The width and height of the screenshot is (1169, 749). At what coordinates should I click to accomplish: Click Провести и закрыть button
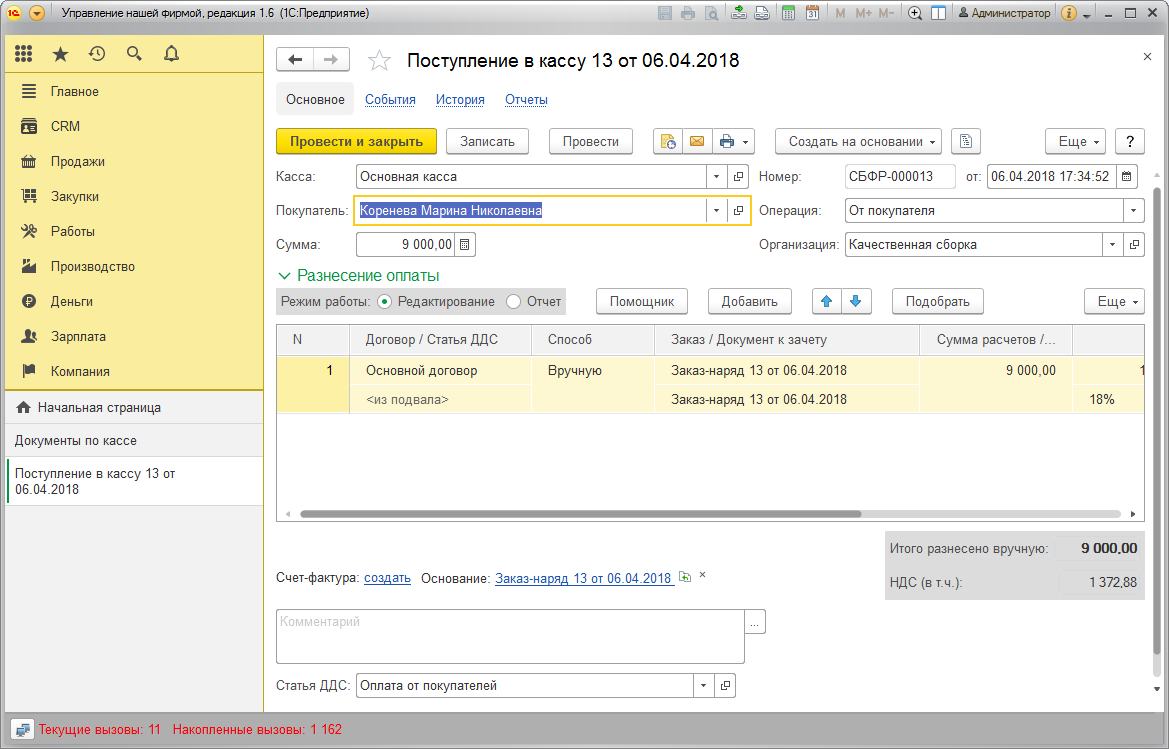(x=356, y=142)
